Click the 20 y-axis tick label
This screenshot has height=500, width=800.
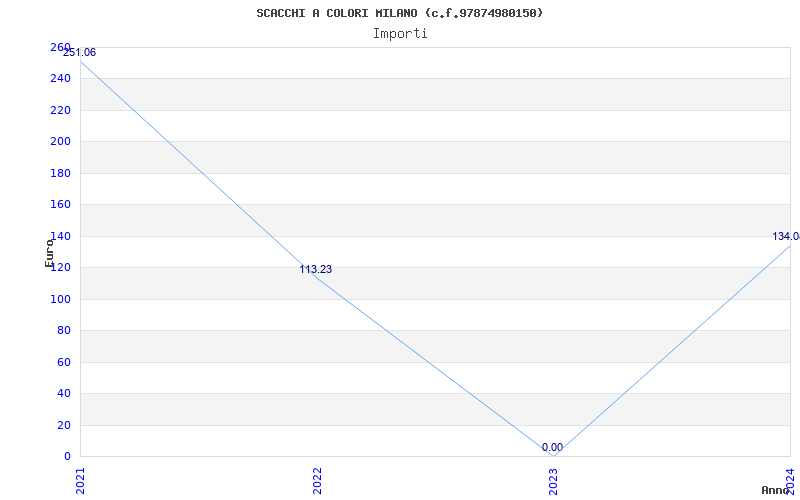point(64,425)
